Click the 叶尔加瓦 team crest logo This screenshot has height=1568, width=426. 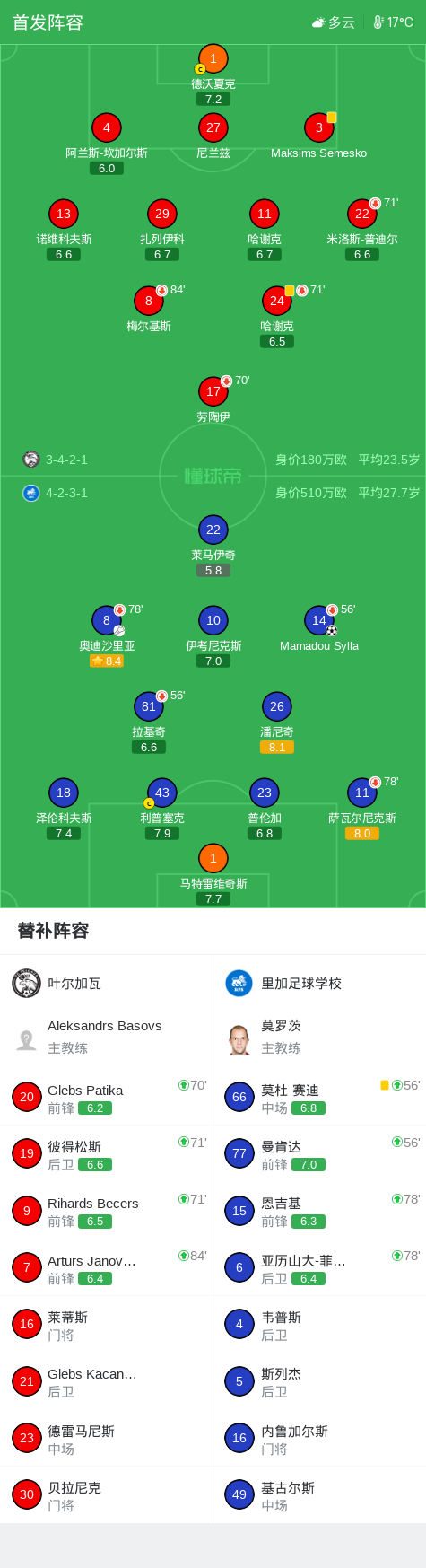pos(27,983)
